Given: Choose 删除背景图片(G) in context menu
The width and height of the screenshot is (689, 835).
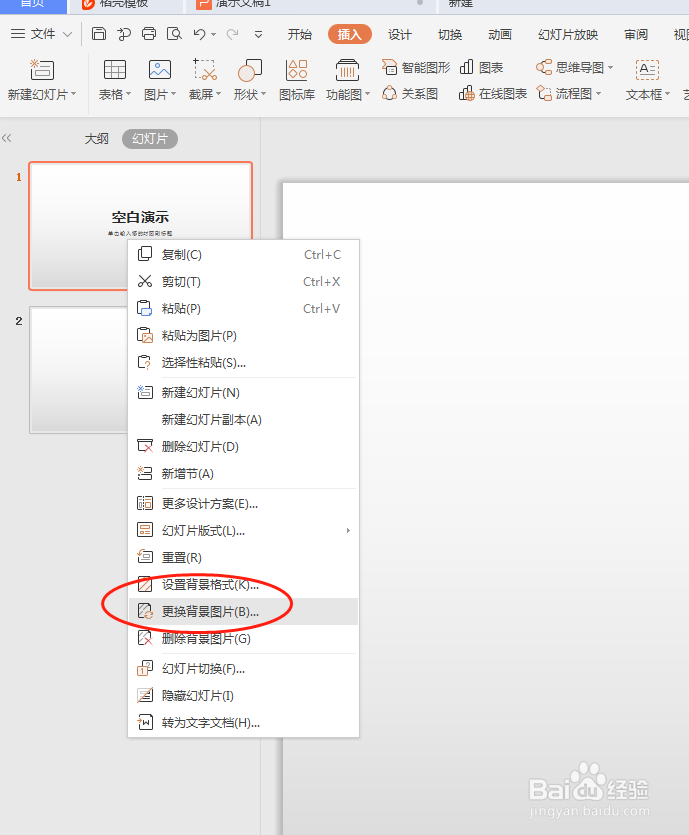Looking at the screenshot, I should [243, 638].
